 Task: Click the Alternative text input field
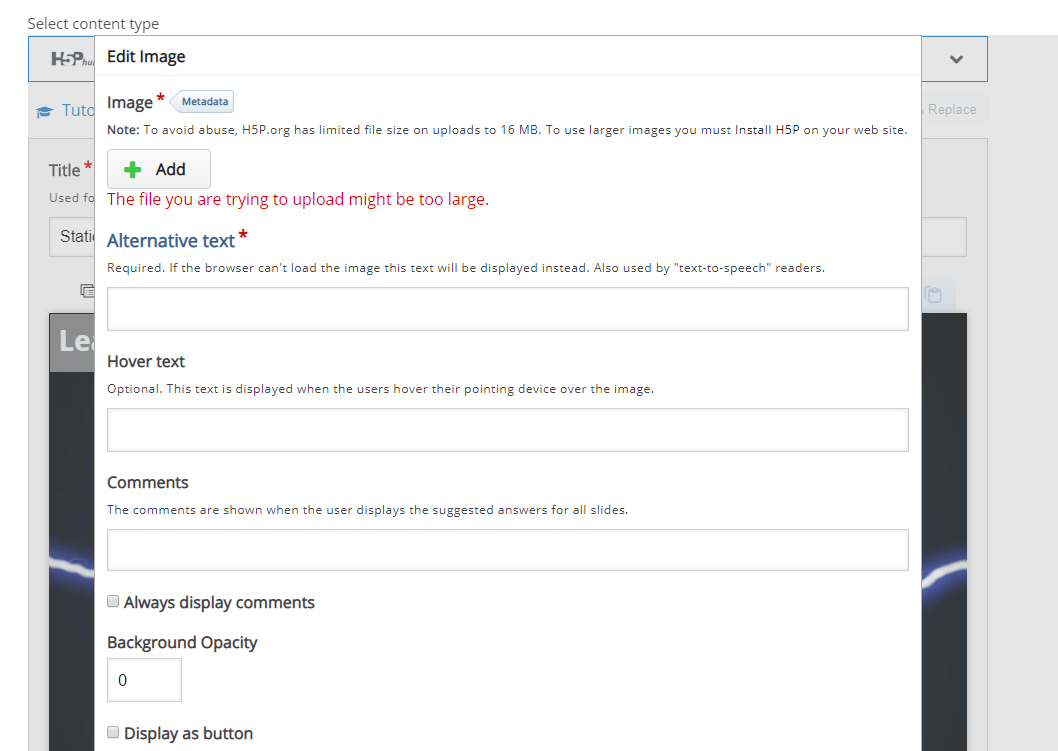507,309
